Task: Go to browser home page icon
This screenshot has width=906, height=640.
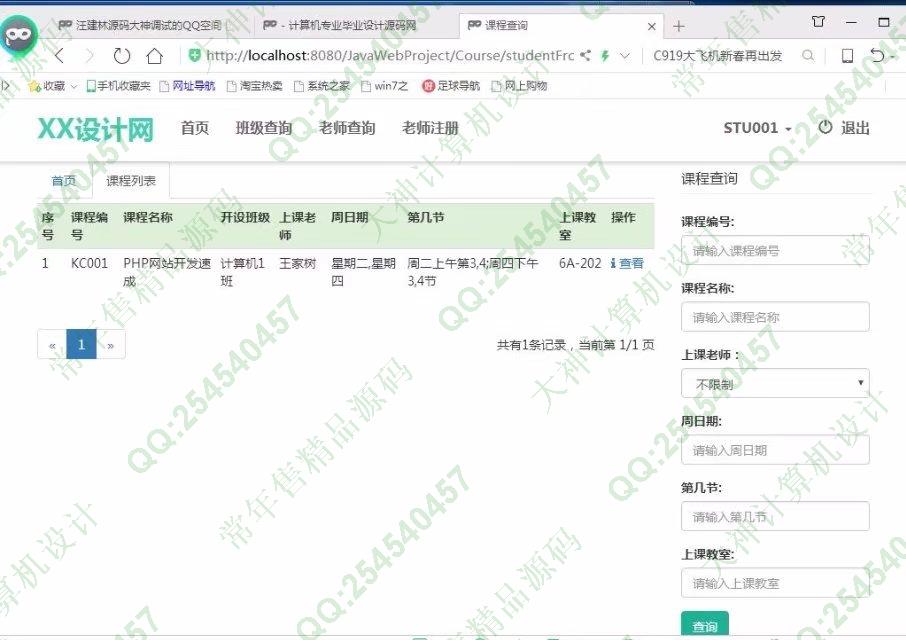Action: [x=154, y=56]
